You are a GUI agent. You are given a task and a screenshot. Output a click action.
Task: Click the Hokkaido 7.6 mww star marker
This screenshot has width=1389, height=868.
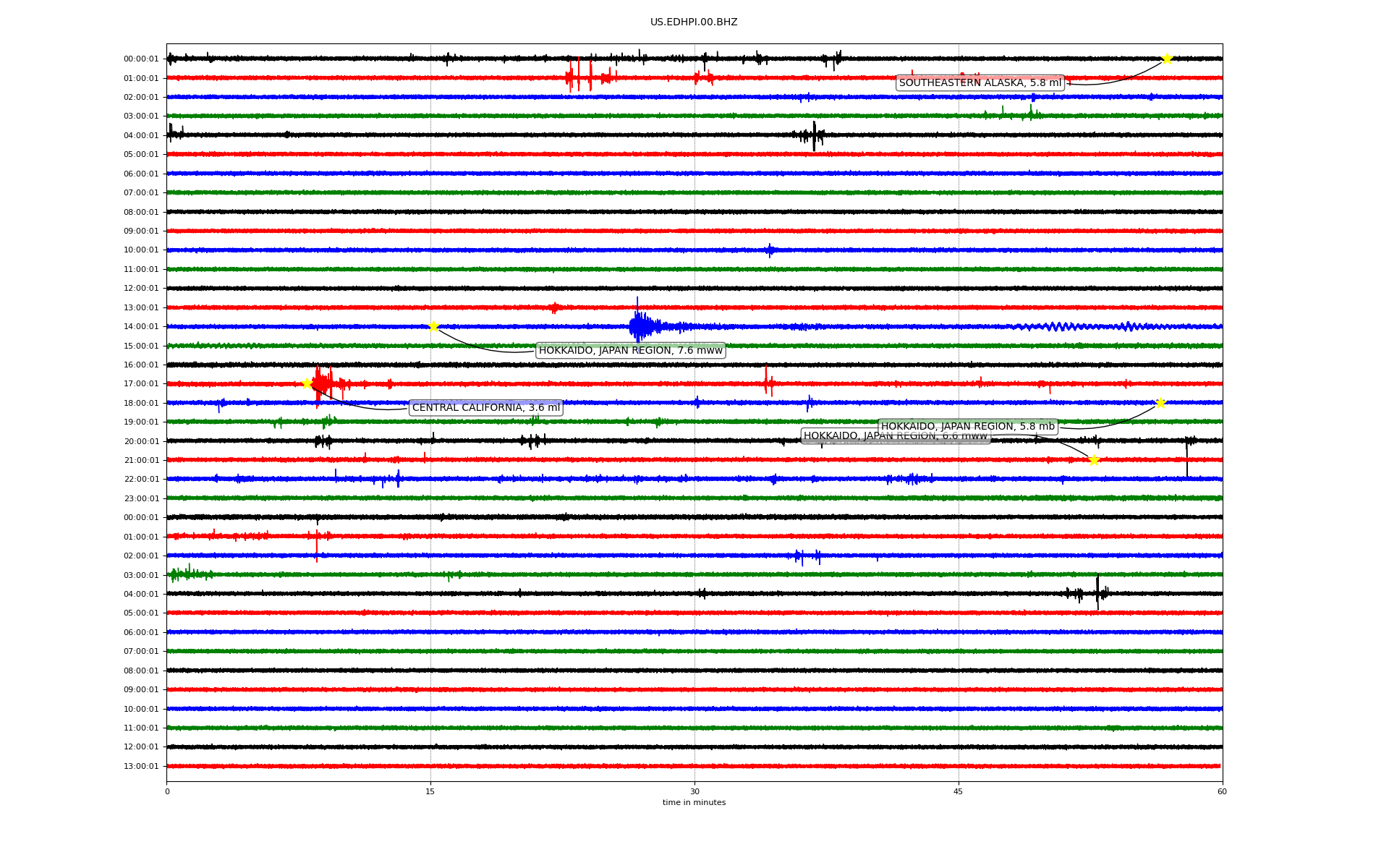pyautogui.click(x=433, y=326)
